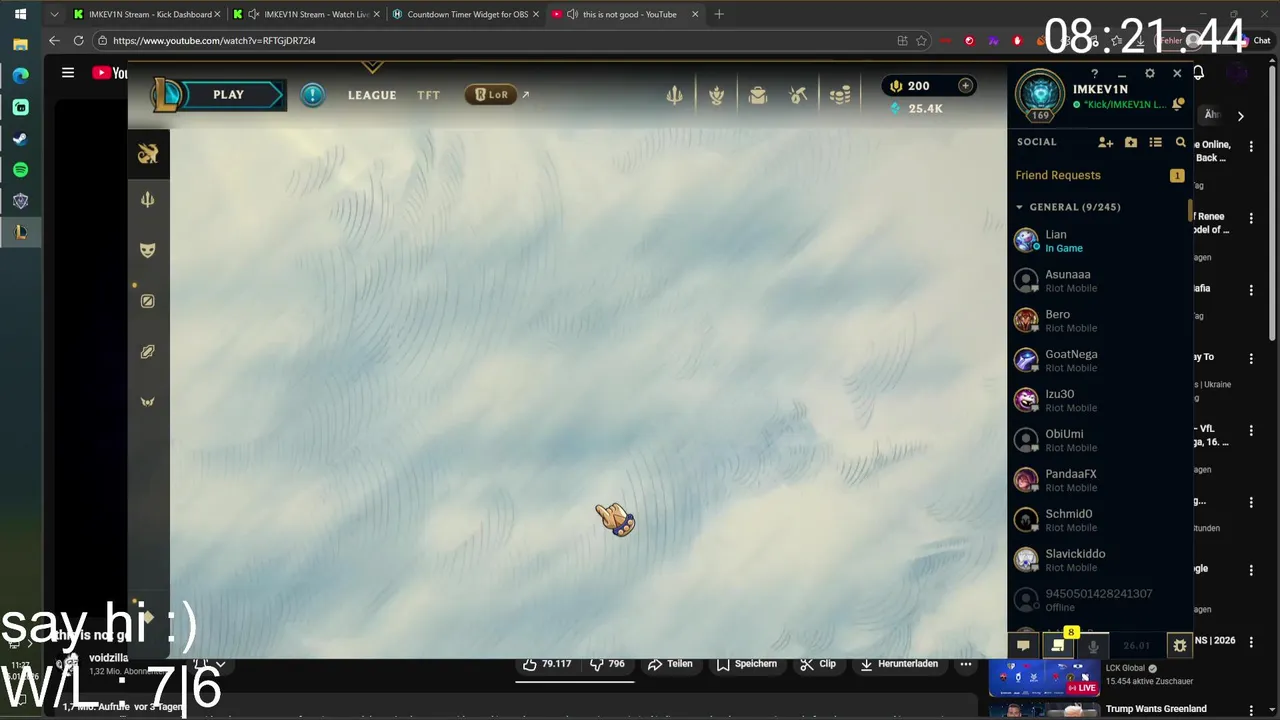Open the Champion Mastery crest icon in top bar

point(716,95)
